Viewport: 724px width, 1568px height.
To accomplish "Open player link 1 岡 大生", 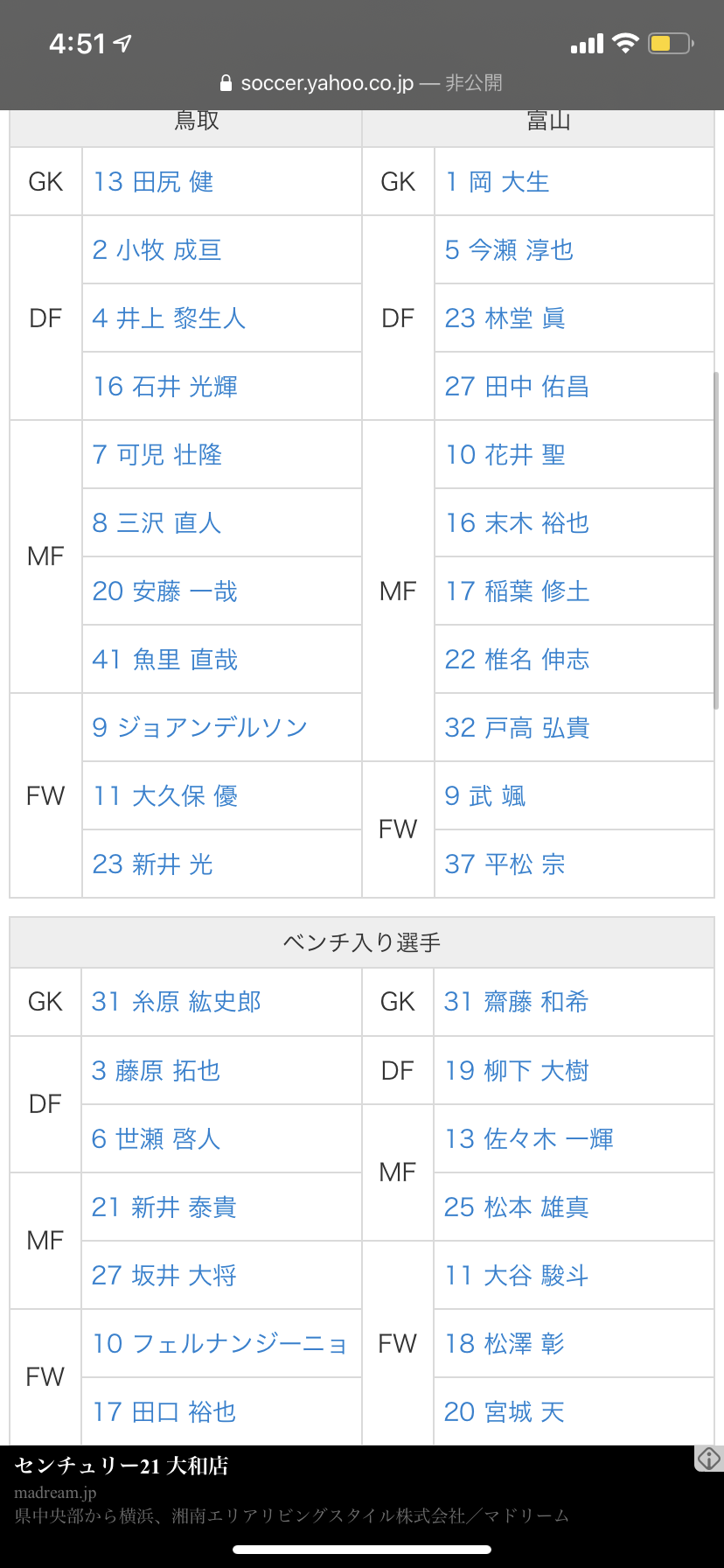I will tap(497, 182).
